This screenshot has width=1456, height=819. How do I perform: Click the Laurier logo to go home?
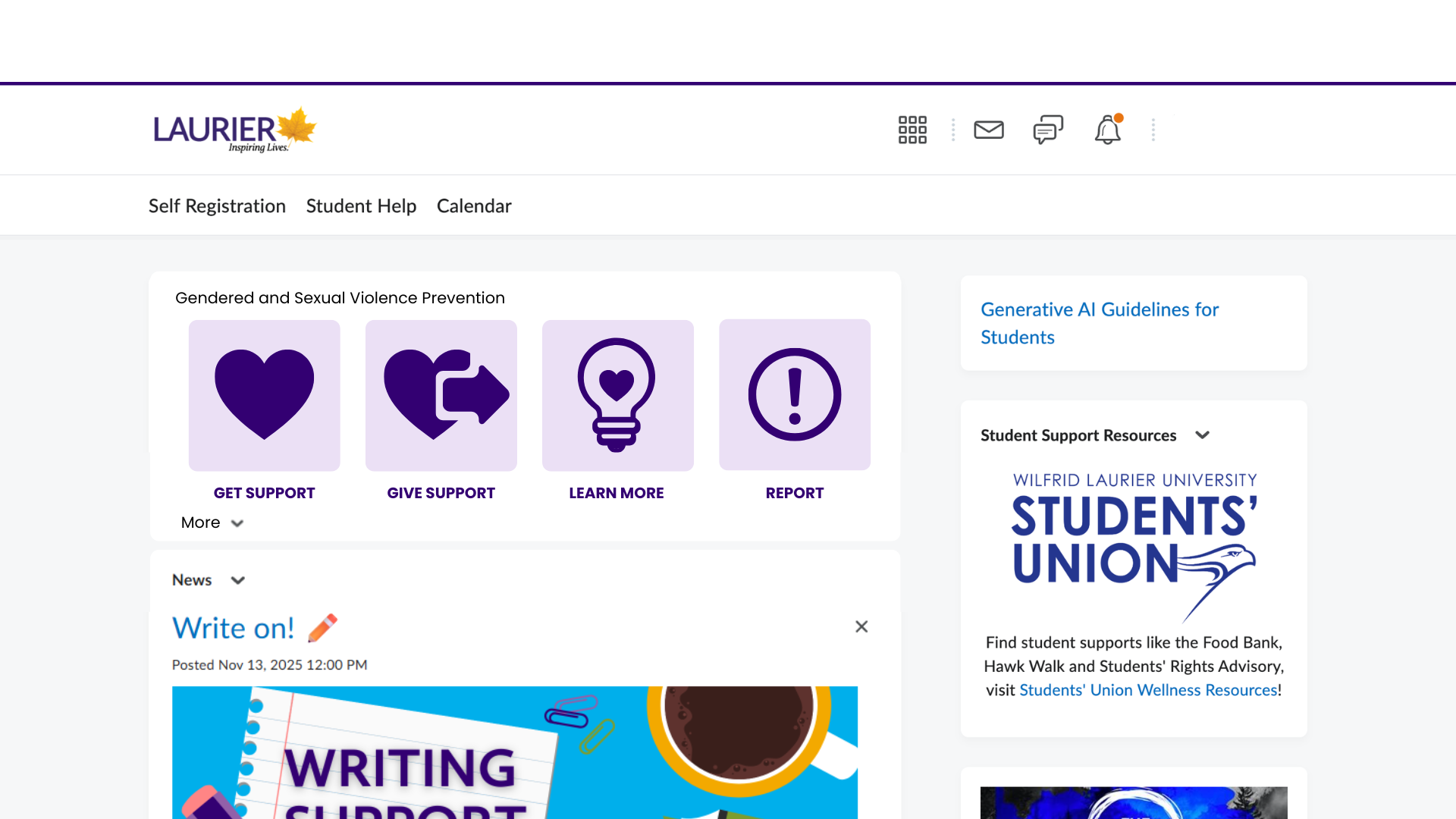234,130
